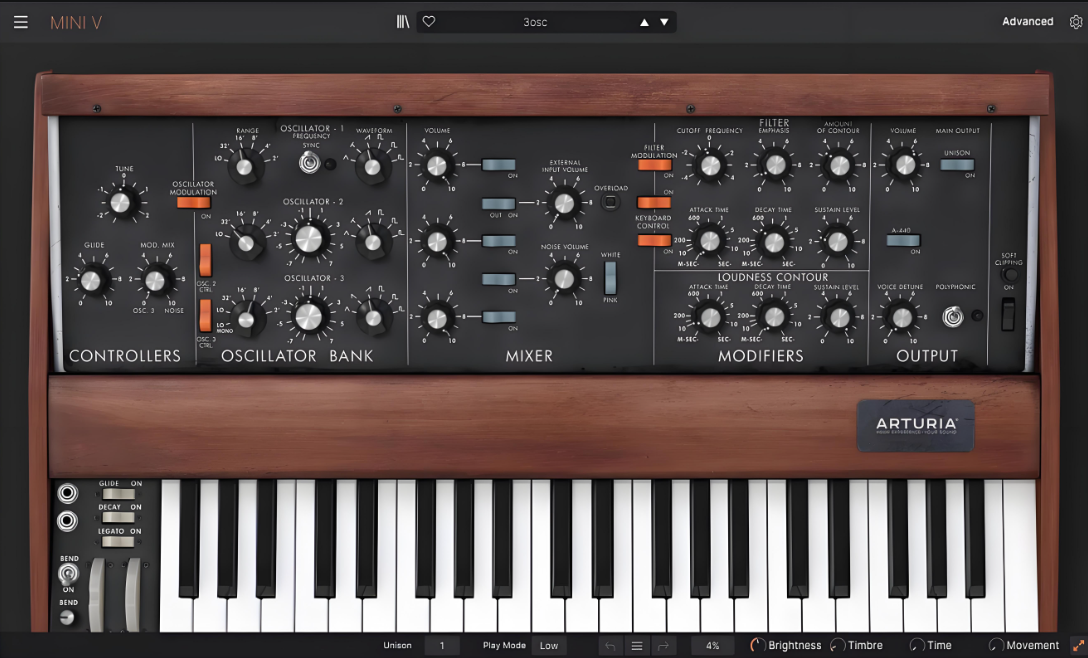Screen dimensions: 1088x658
Task: Click the Cutoff Frequency knob
Action: [711, 165]
